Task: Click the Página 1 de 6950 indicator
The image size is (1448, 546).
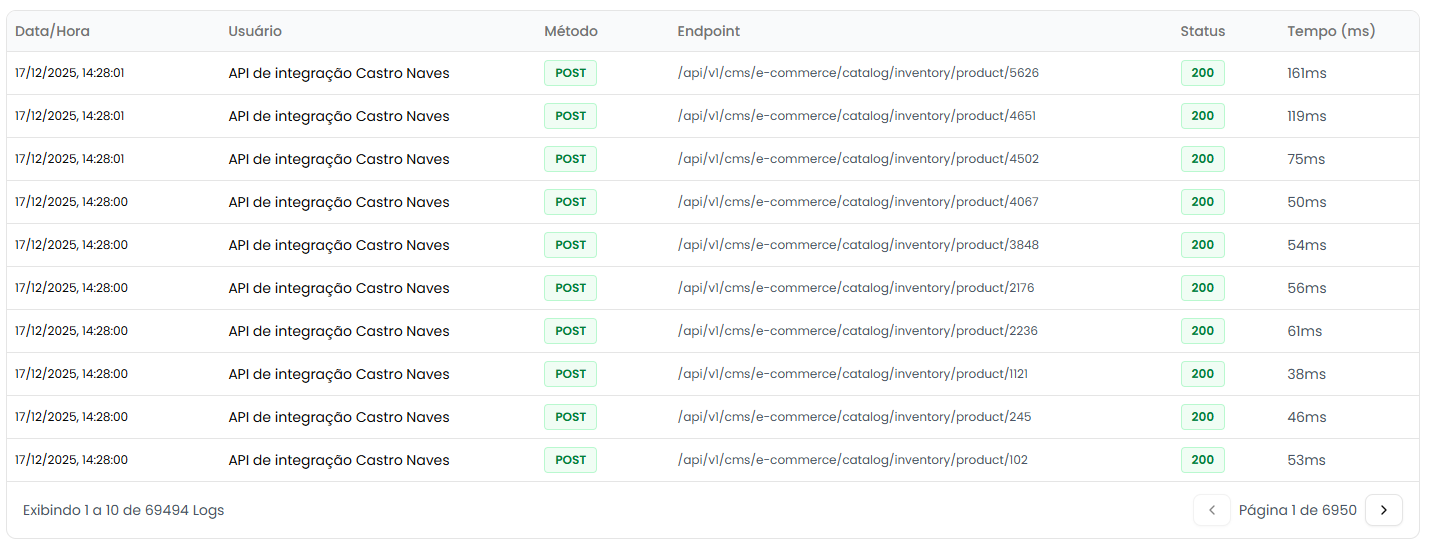Action: [x=1297, y=510]
